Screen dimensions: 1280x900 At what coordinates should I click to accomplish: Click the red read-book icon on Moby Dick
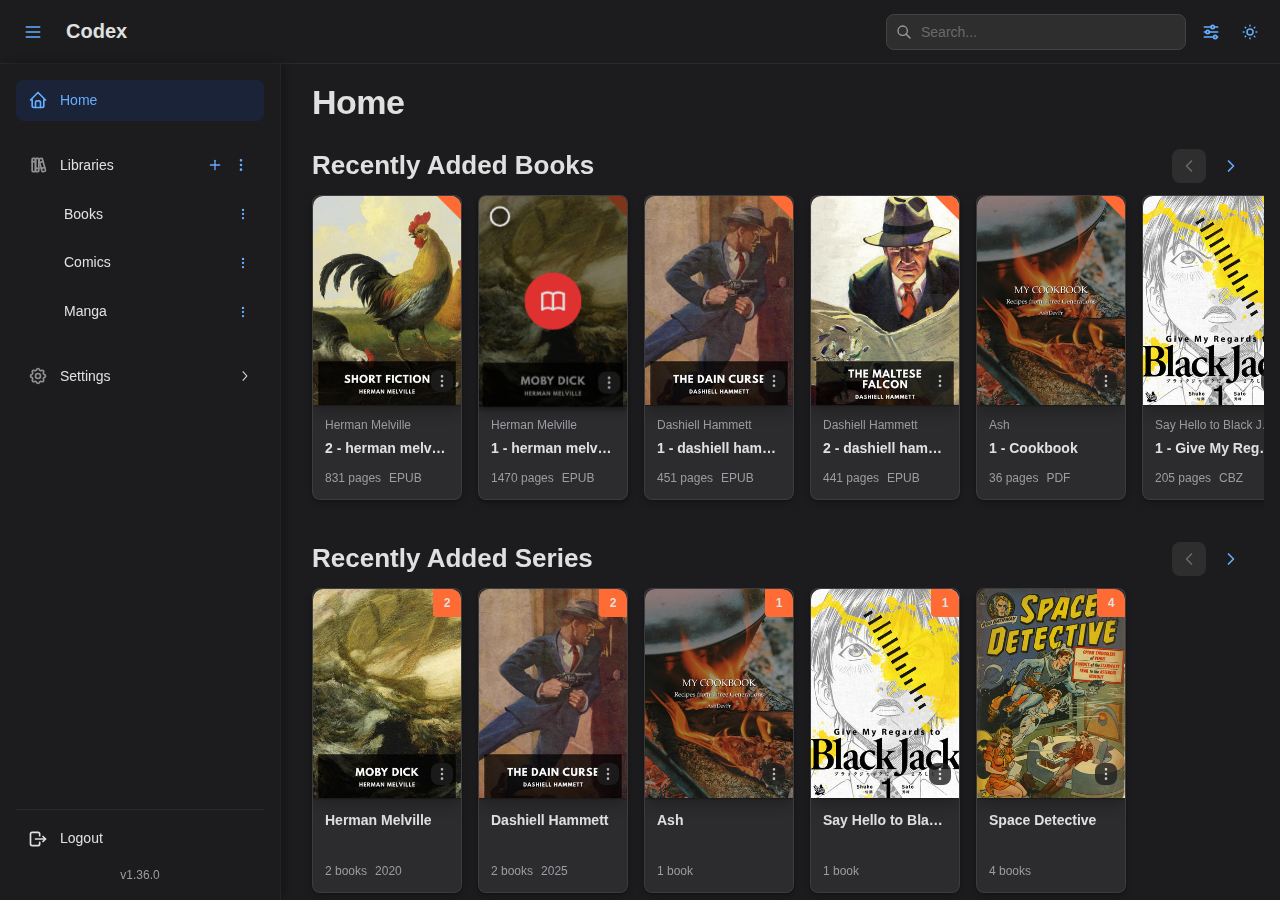click(x=553, y=301)
